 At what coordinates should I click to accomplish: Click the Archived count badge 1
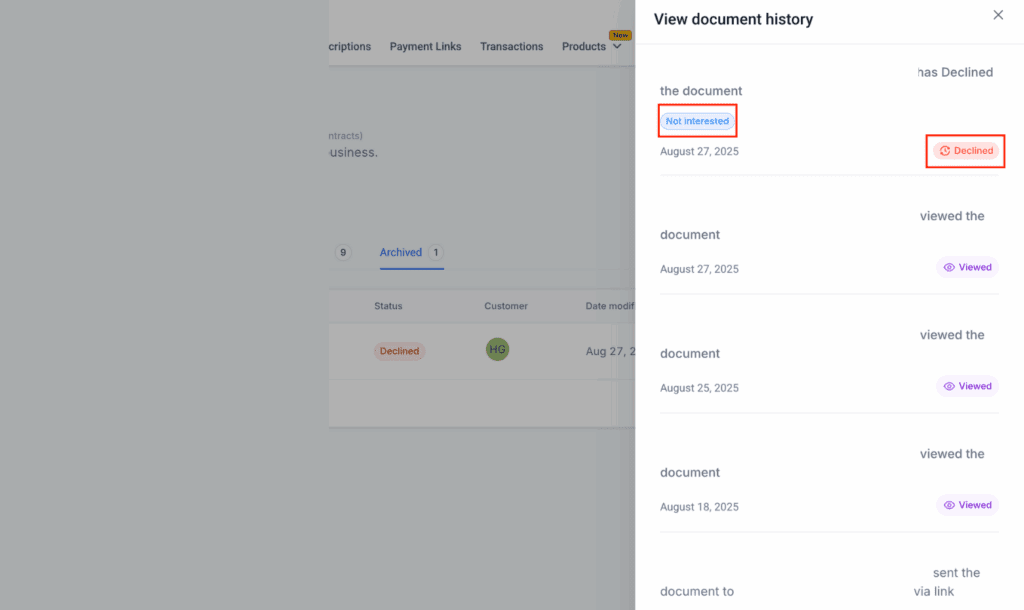(x=436, y=252)
